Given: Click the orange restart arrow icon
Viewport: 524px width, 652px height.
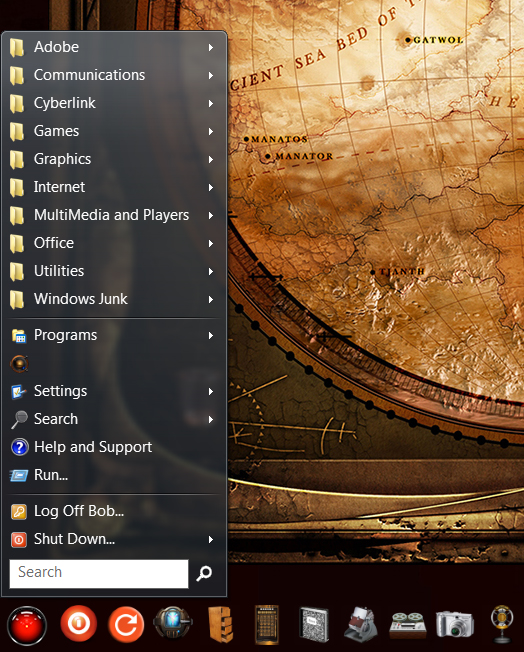Looking at the screenshot, I should click(126, 624).
